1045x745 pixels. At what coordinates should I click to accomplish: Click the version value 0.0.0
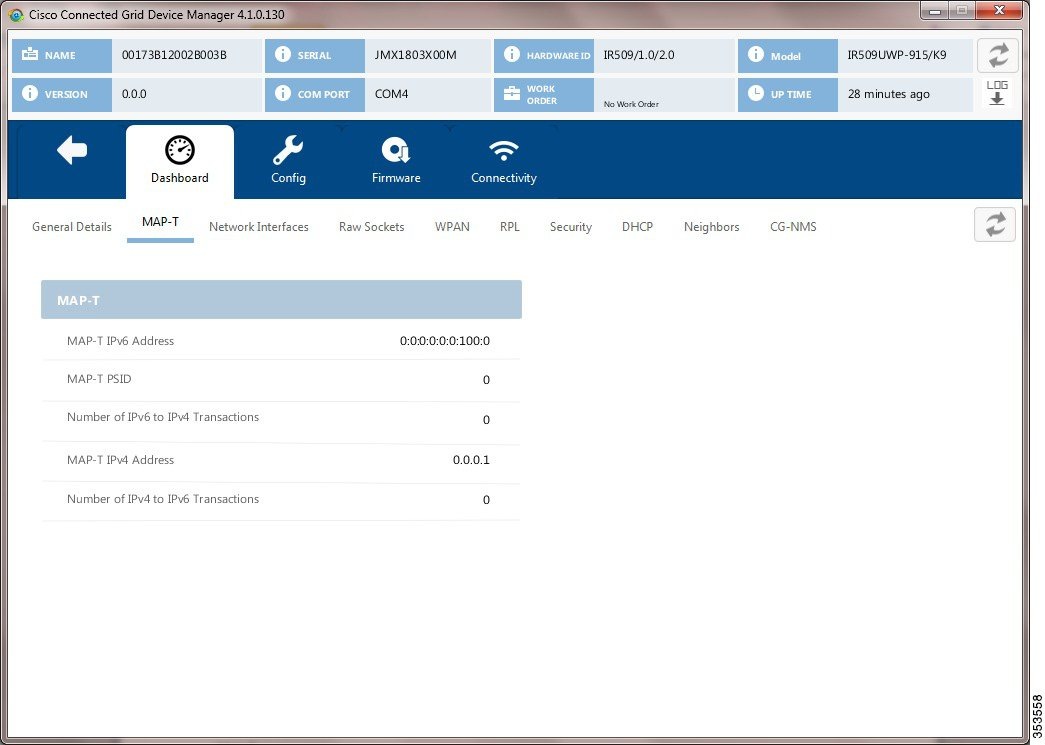click(x=134, y=94)
